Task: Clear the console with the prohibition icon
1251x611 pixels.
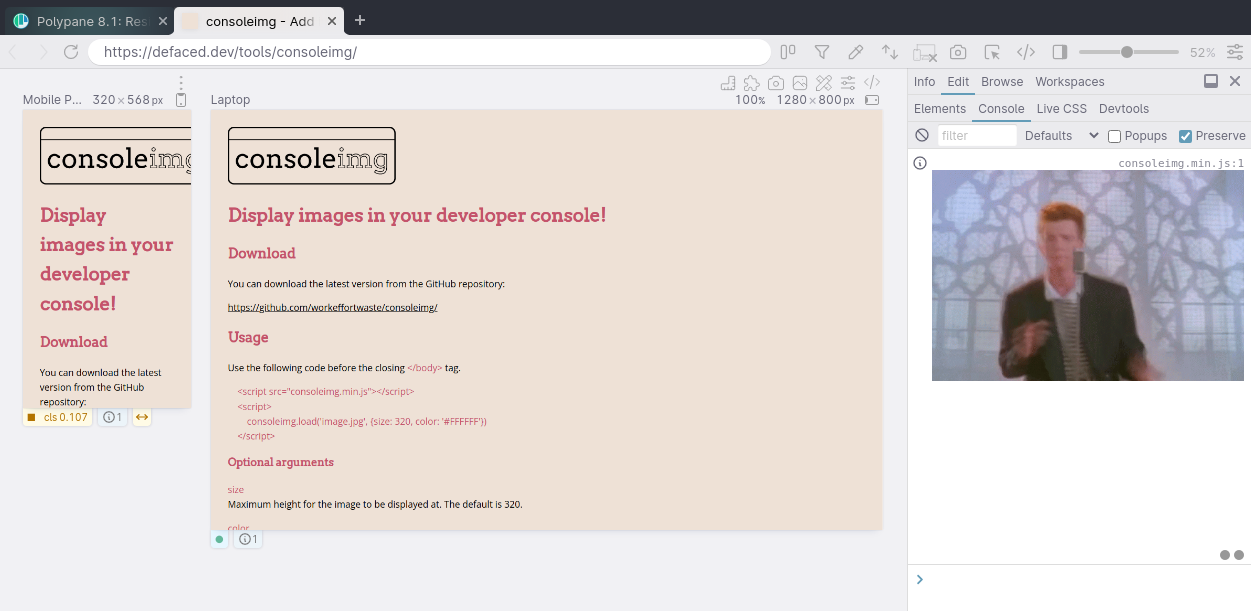Action: pyautogui.click(x=922, y=136)
